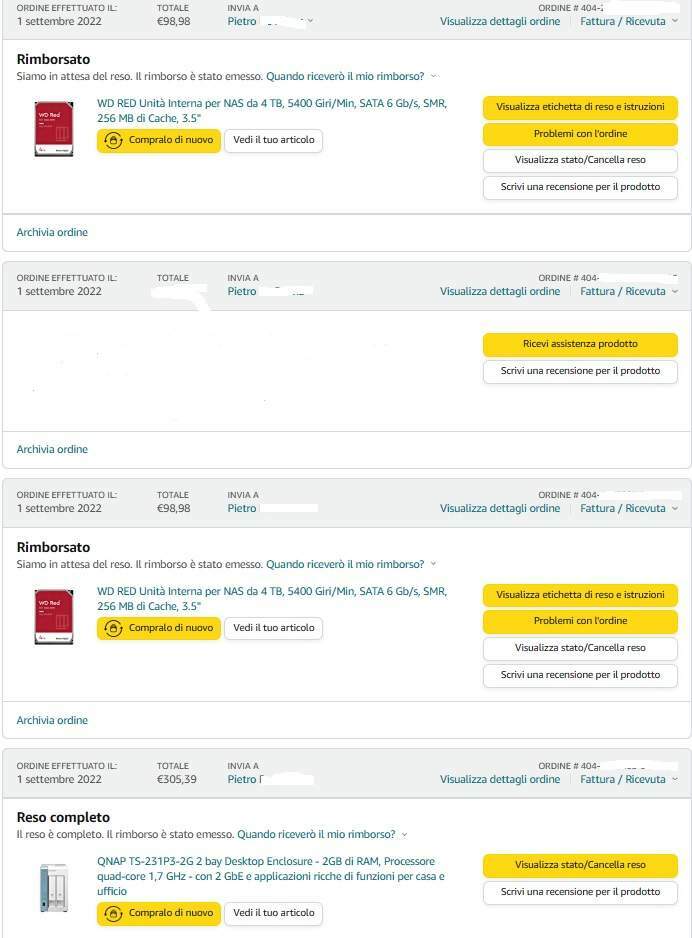
Task: Open 'Visualizza dettagli ordine' for second order
Action: point(500,291)
